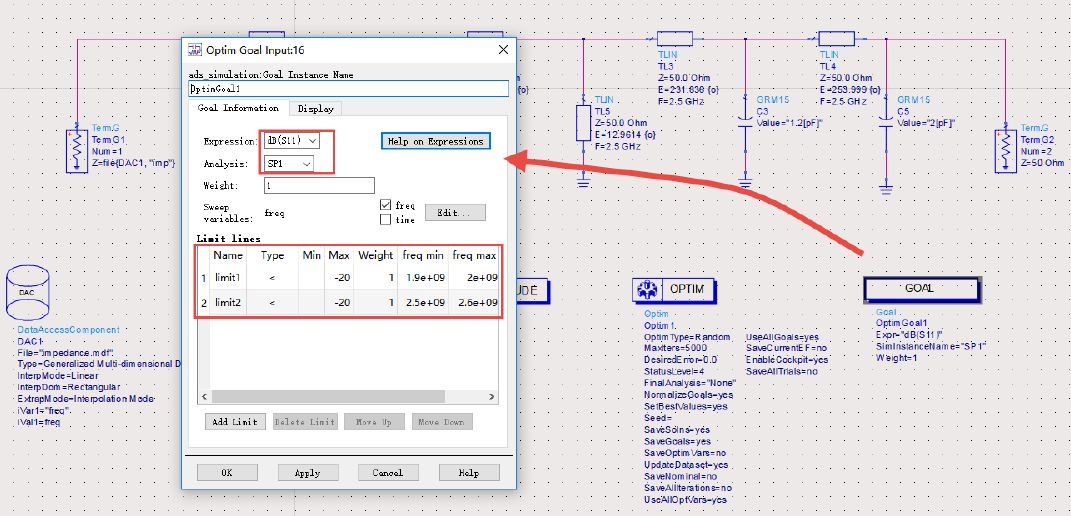
Task: Click OK to confirm the goal
Action: (227, 472)
